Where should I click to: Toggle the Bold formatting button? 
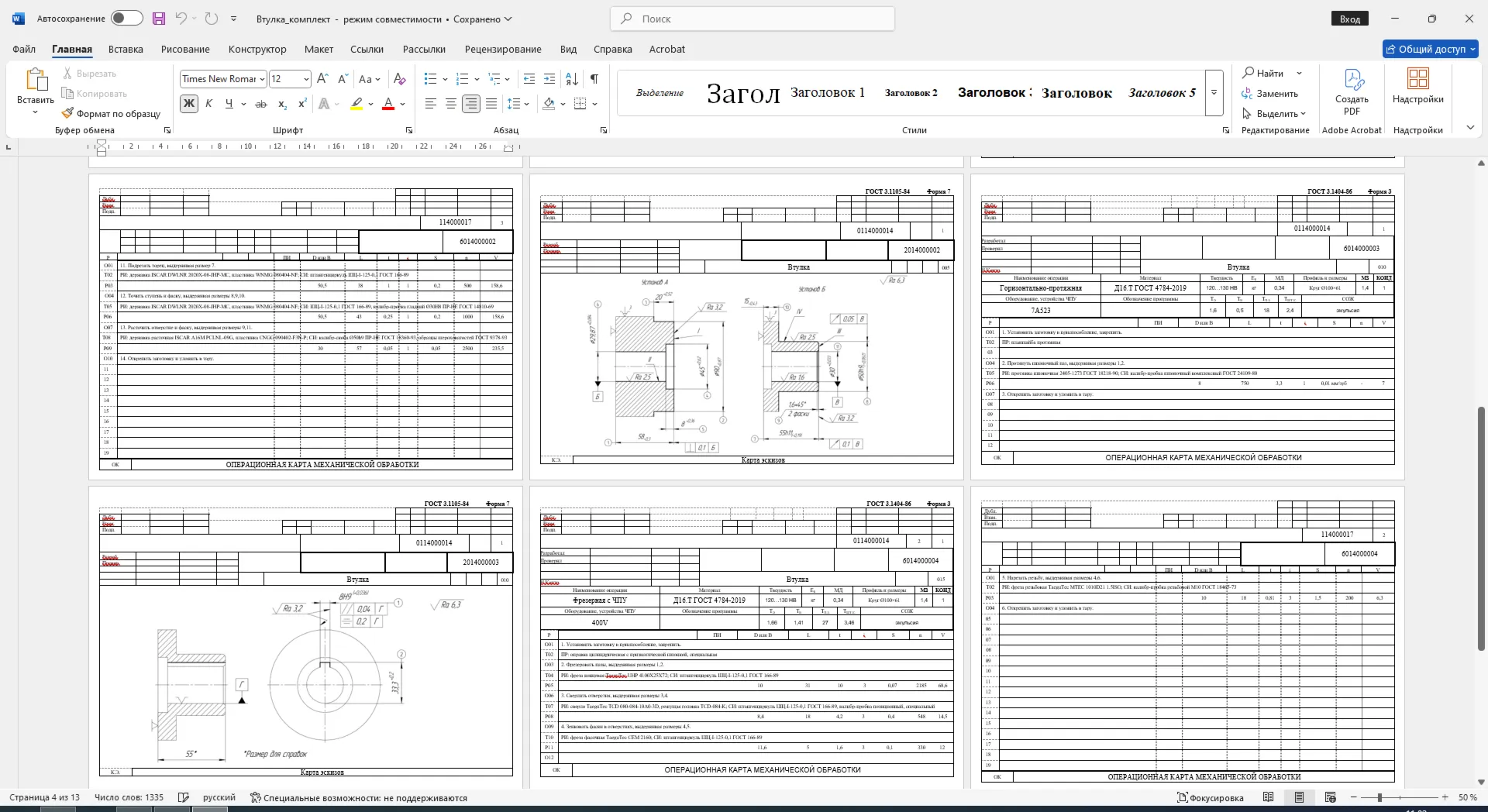[x=188, y=104]
